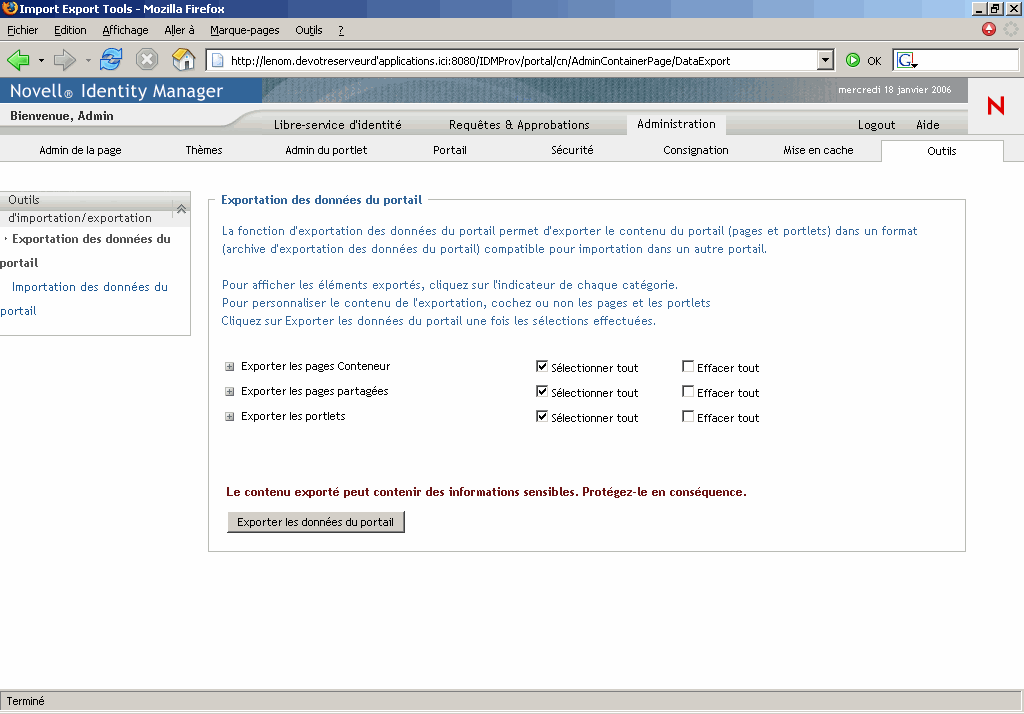Expand Exporter les pages Conteneur

(x=229, y=366)
